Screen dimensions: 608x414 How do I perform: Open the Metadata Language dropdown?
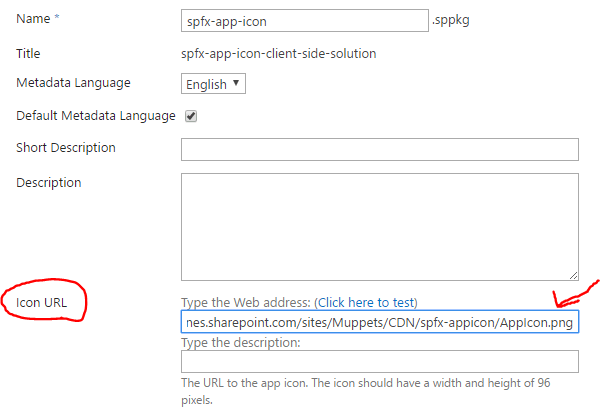[x=213, y=84]
